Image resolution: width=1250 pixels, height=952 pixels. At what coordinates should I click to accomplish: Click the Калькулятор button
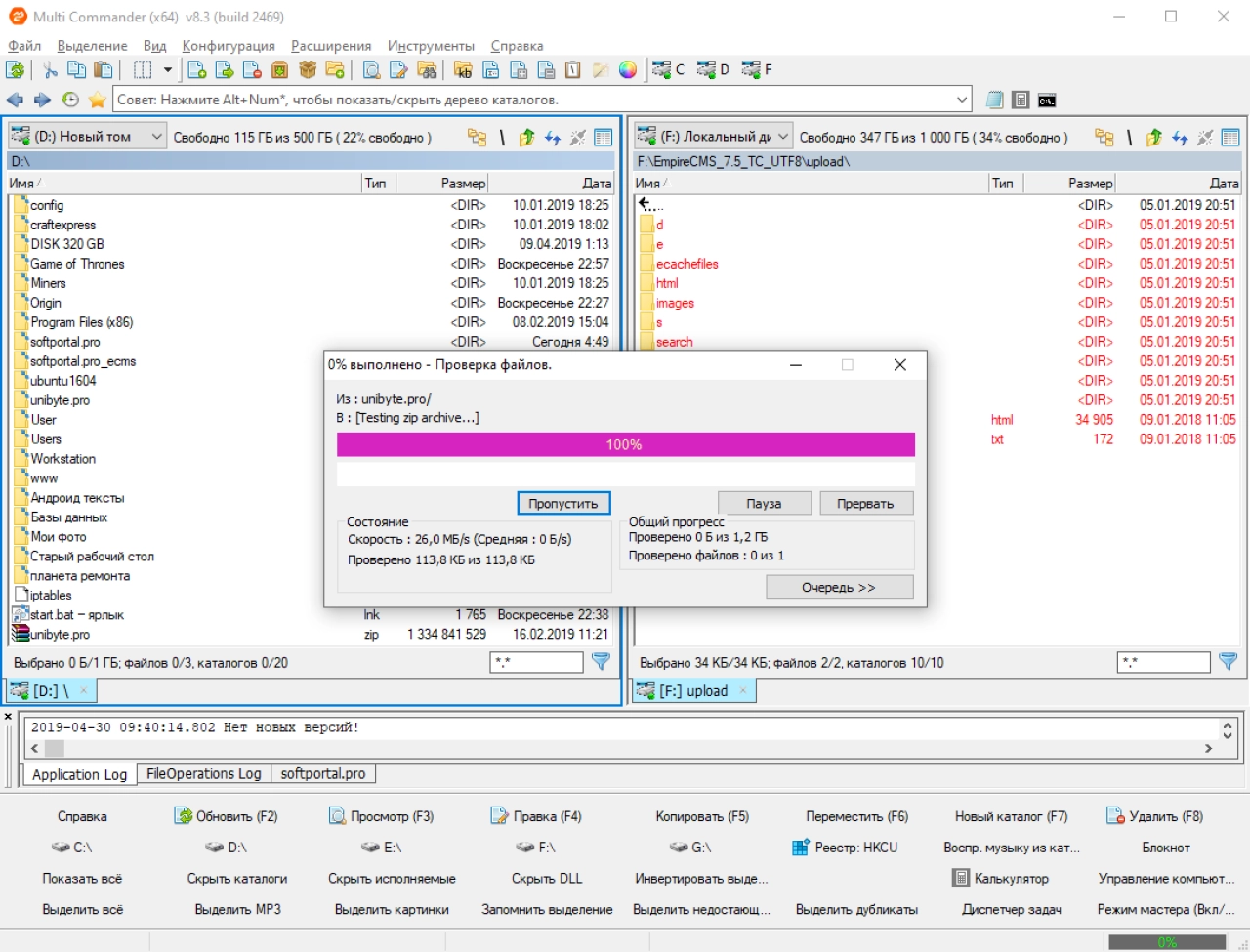(1000, 879)
